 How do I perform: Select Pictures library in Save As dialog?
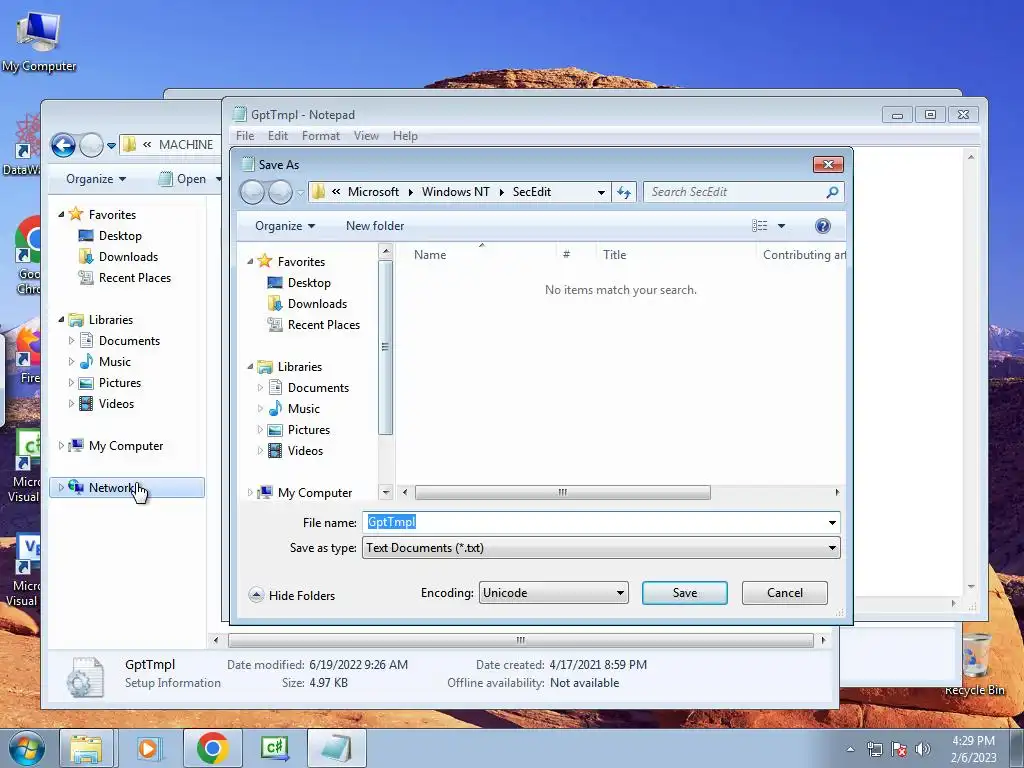click(308, 430)
